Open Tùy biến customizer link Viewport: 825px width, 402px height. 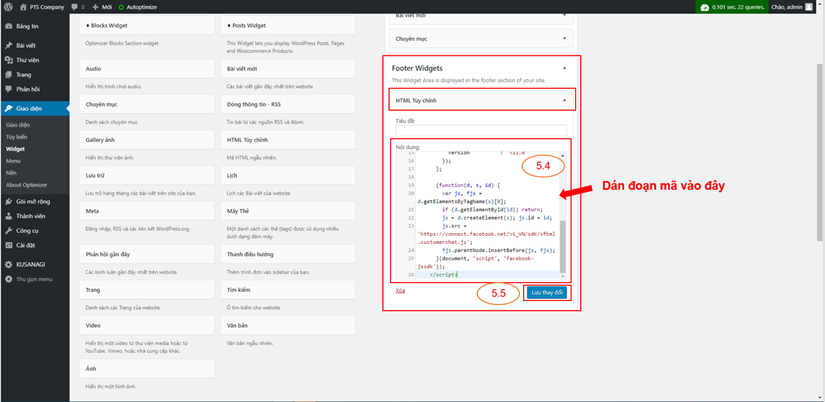point(16,137)
